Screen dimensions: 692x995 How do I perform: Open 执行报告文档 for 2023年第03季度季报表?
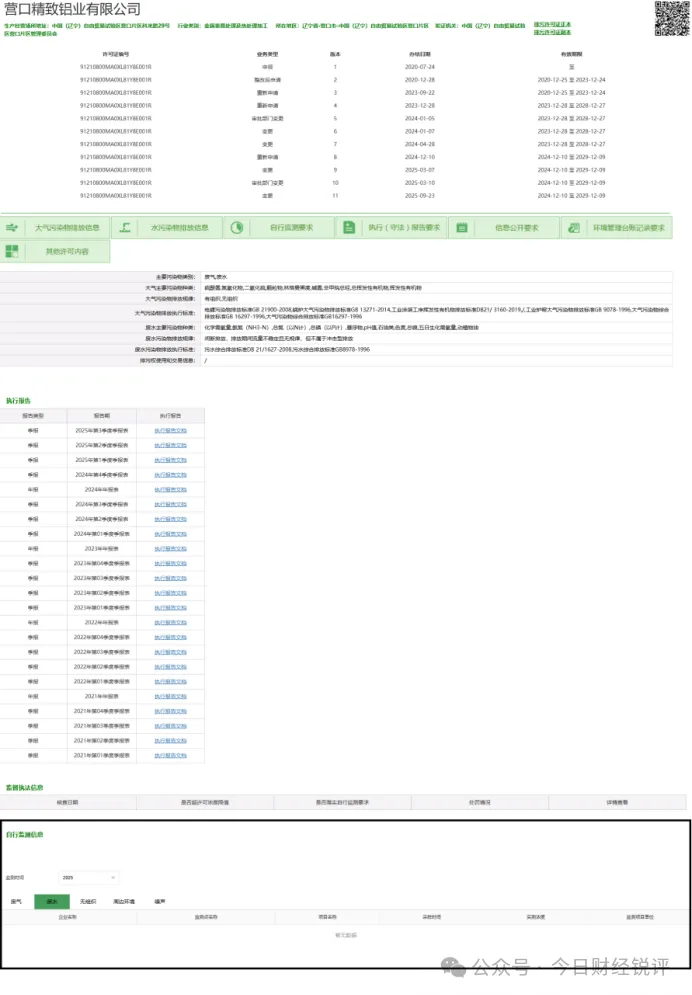point(171,578)
